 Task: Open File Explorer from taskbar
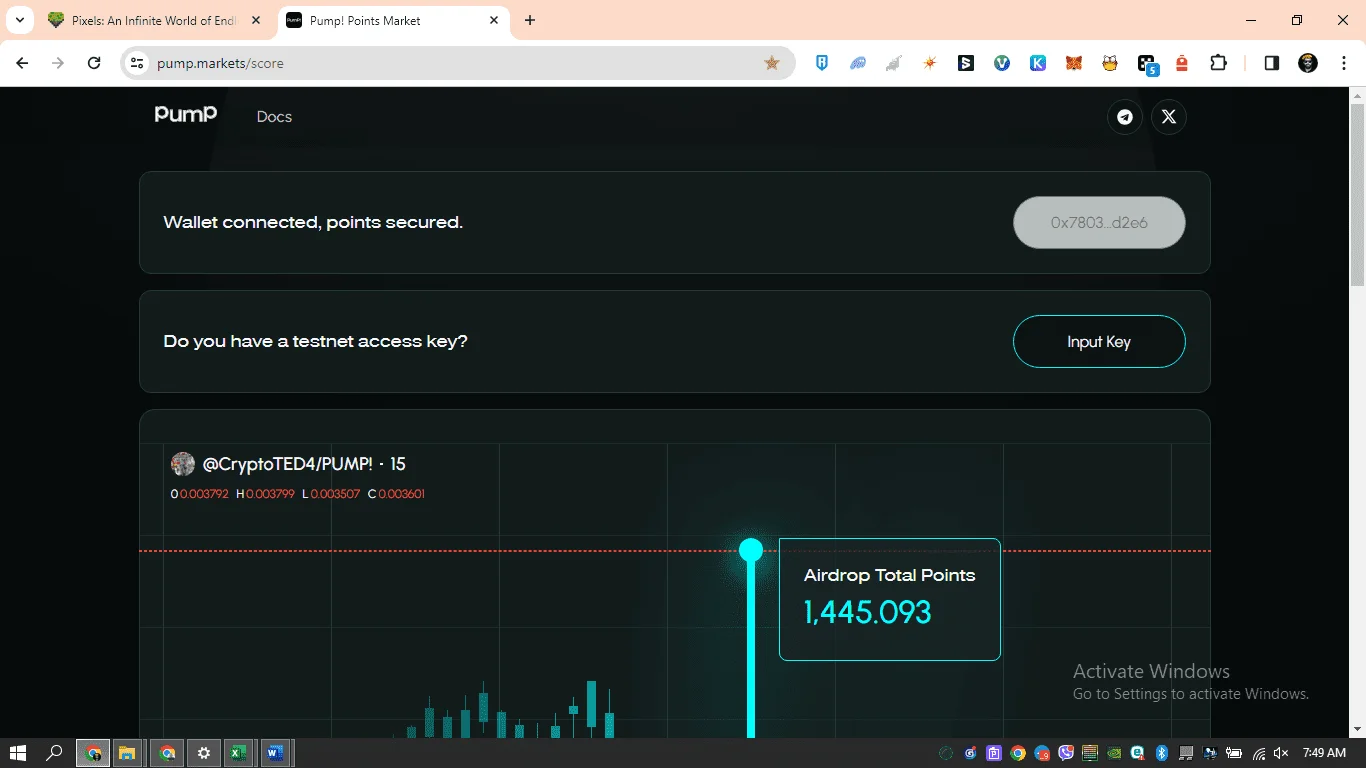(128, 753)
